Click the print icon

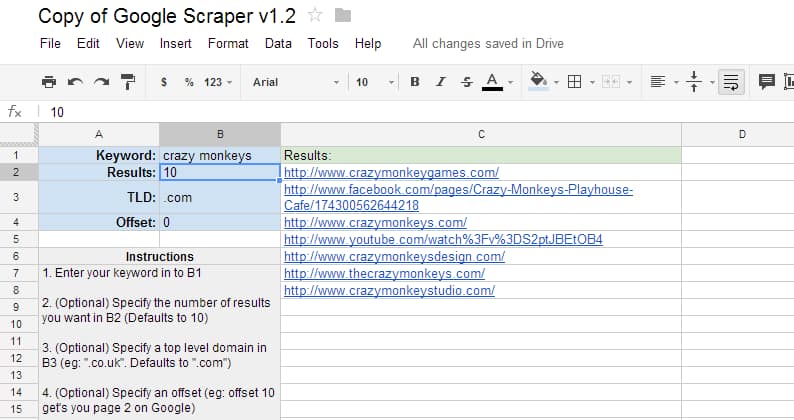pos(48,82)
